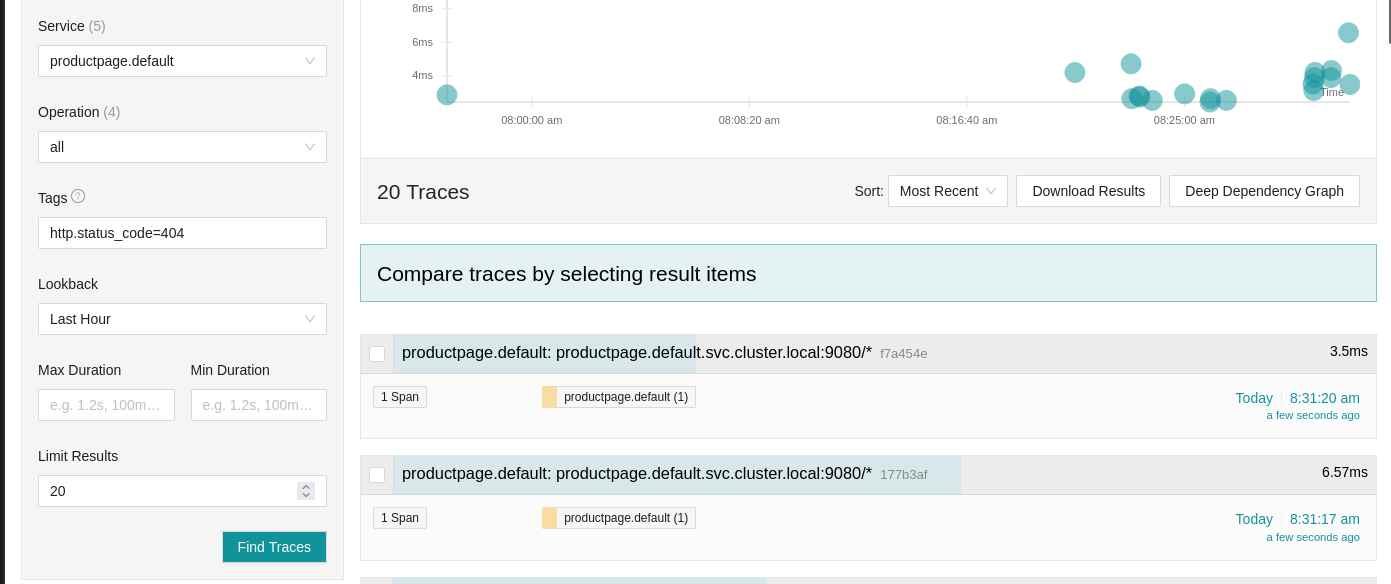The width and height of the screenshot is (1391, 584).
Task: Open the 6.57ms trace 177b3af
Action: pyautogui.click(x=664, y=474)
